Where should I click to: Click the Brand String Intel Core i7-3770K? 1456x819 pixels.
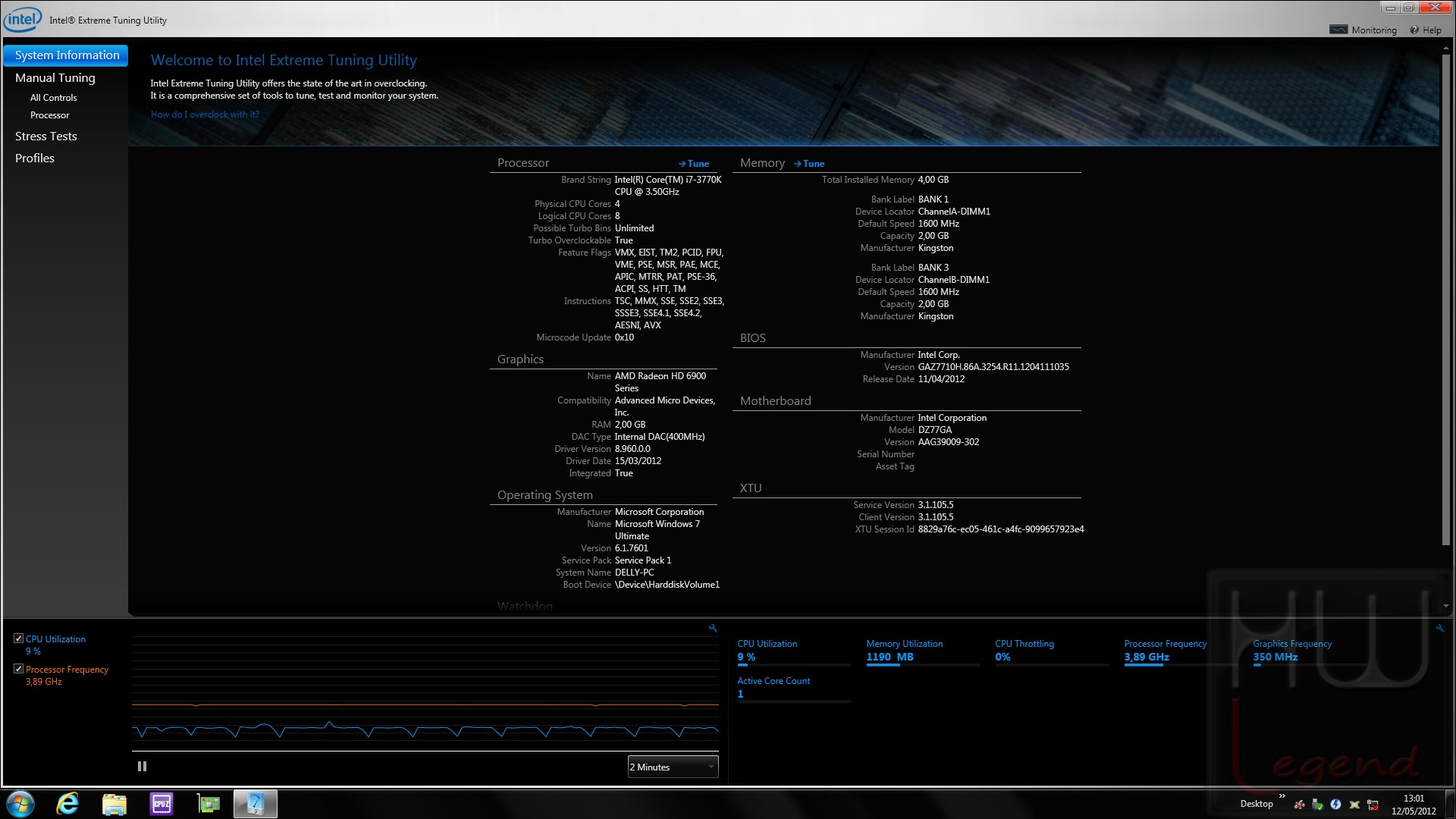(668, 186)
